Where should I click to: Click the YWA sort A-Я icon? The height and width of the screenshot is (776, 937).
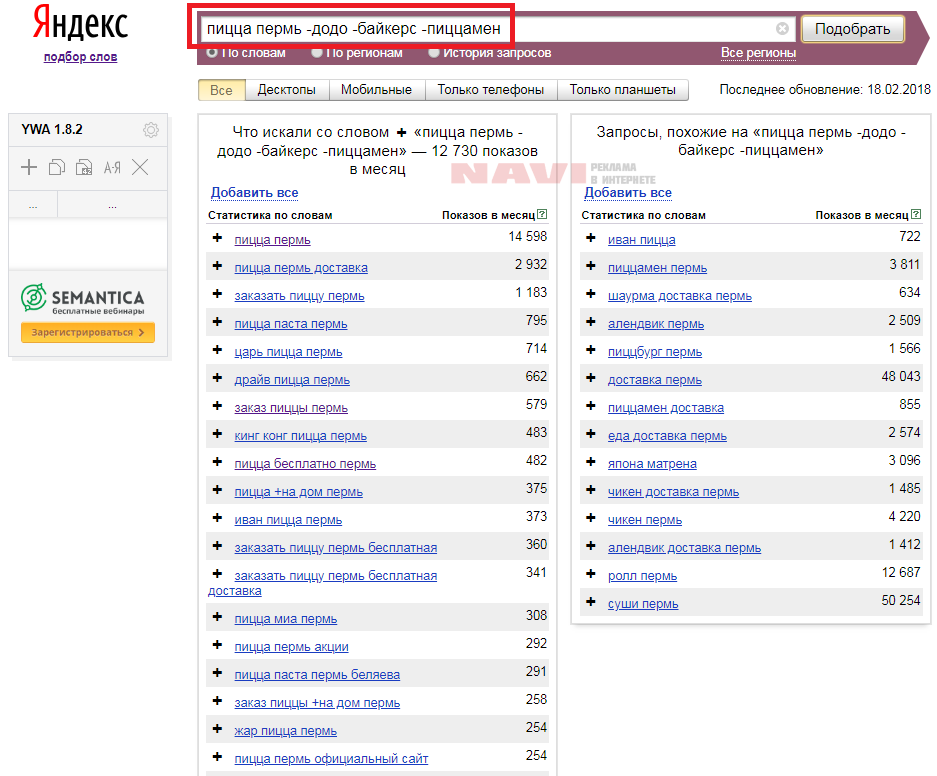[112, 167]
